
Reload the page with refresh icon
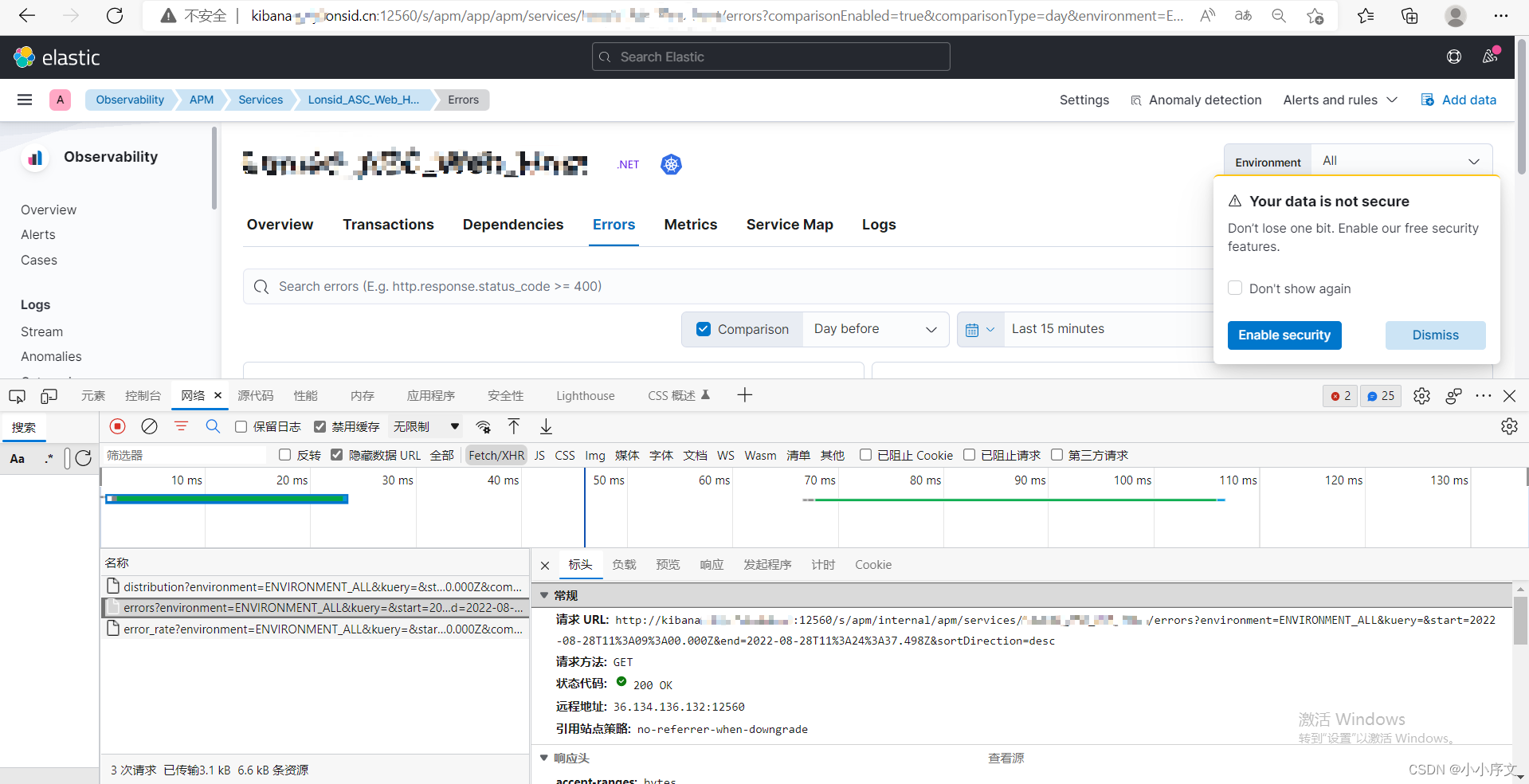(x=115, y=16)
